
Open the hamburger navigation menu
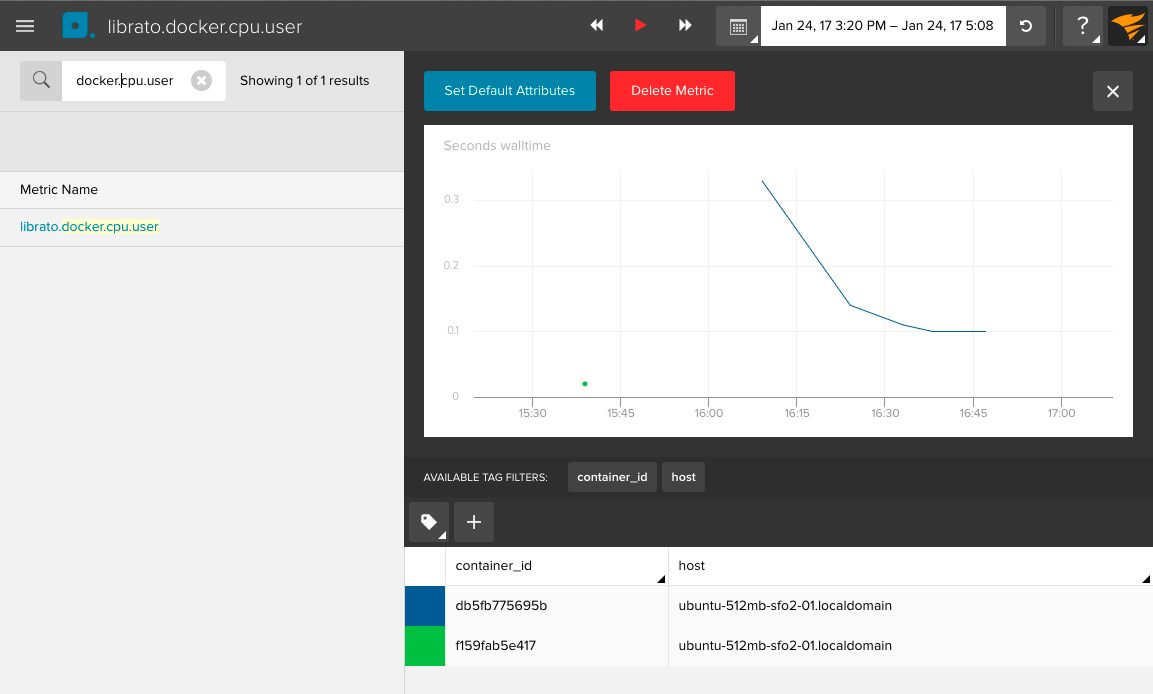25,26
